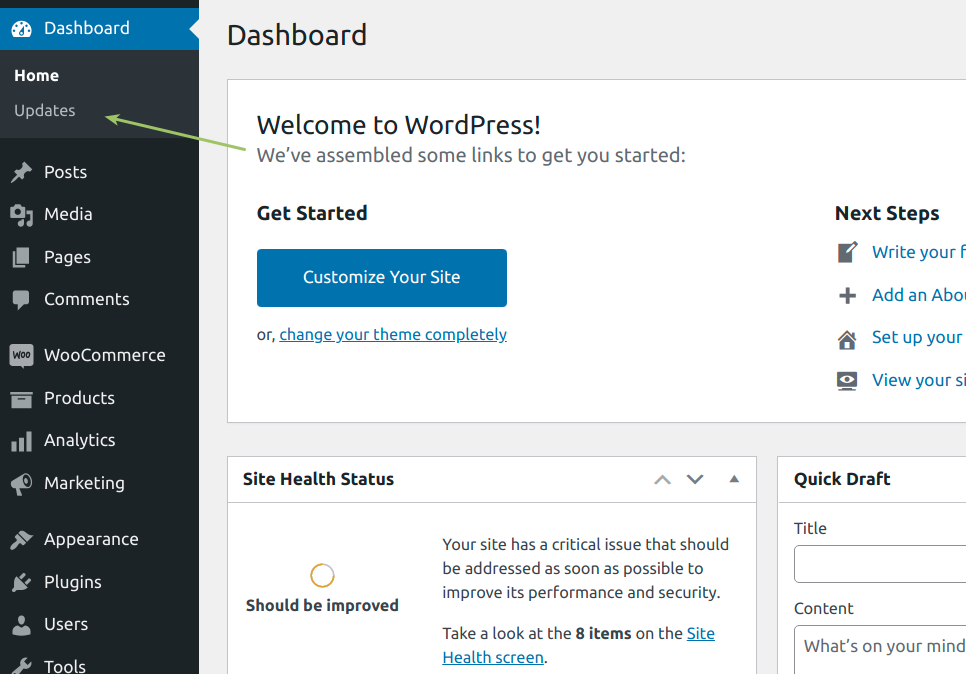The image size is (966, 674).
Task: Click the Marketing megaphone icon
Action: tap(22, 484)
